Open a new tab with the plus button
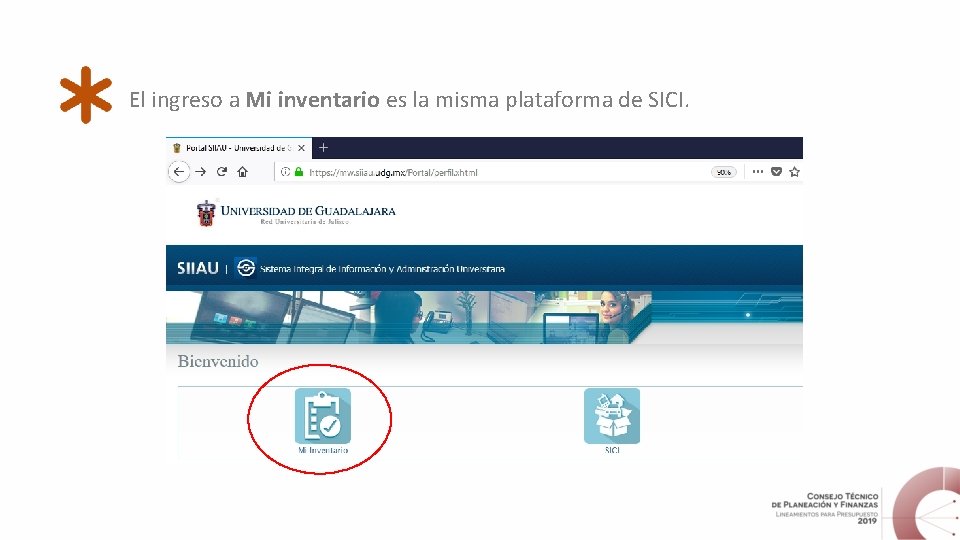 click(323, 148)
